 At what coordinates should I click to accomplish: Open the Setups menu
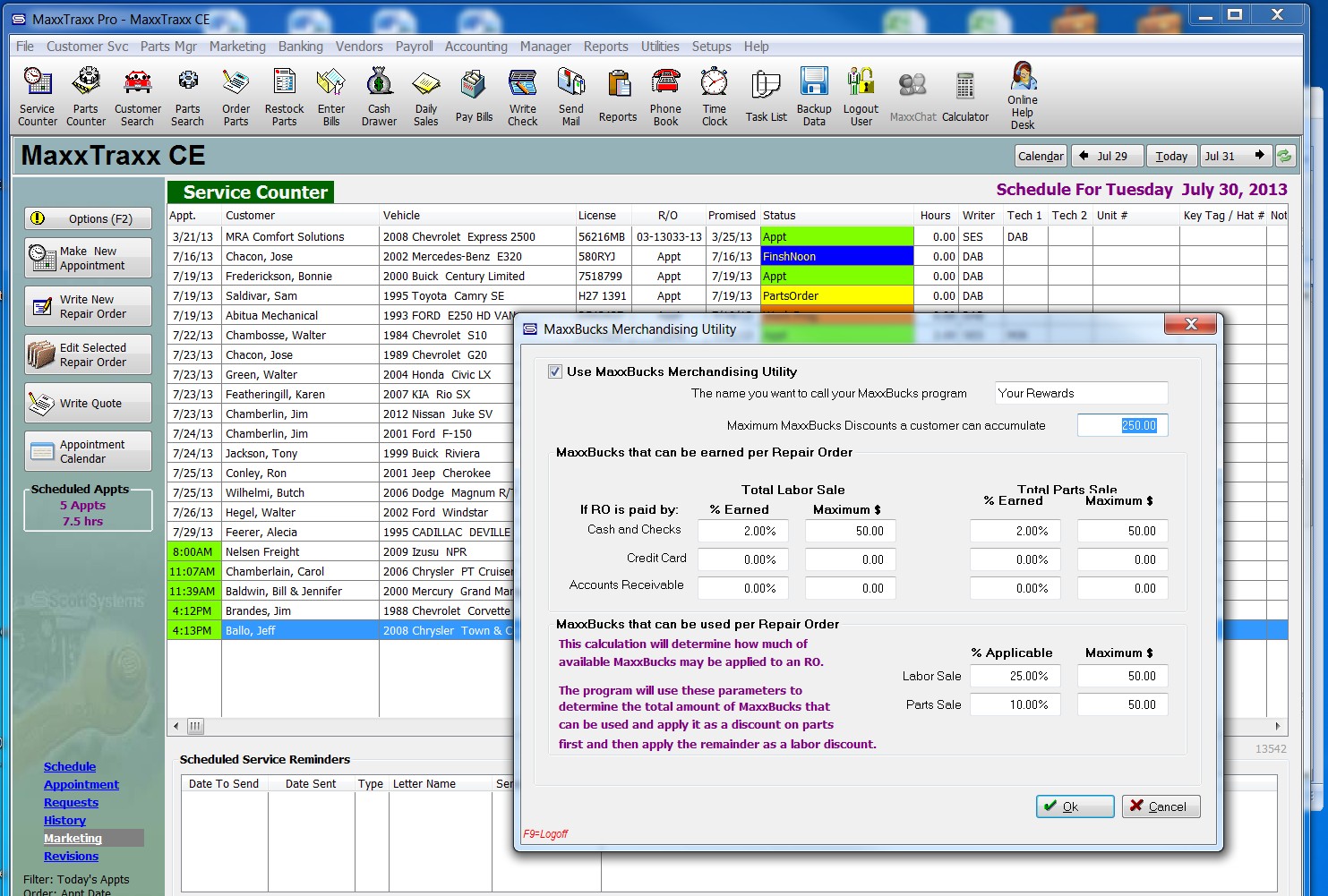711,47
